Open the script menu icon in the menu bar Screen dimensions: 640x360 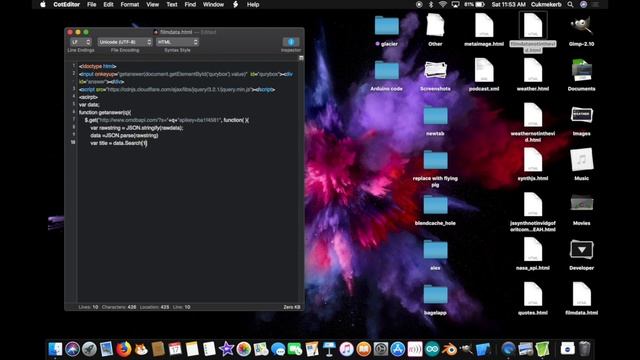click(x=236, y=4)
